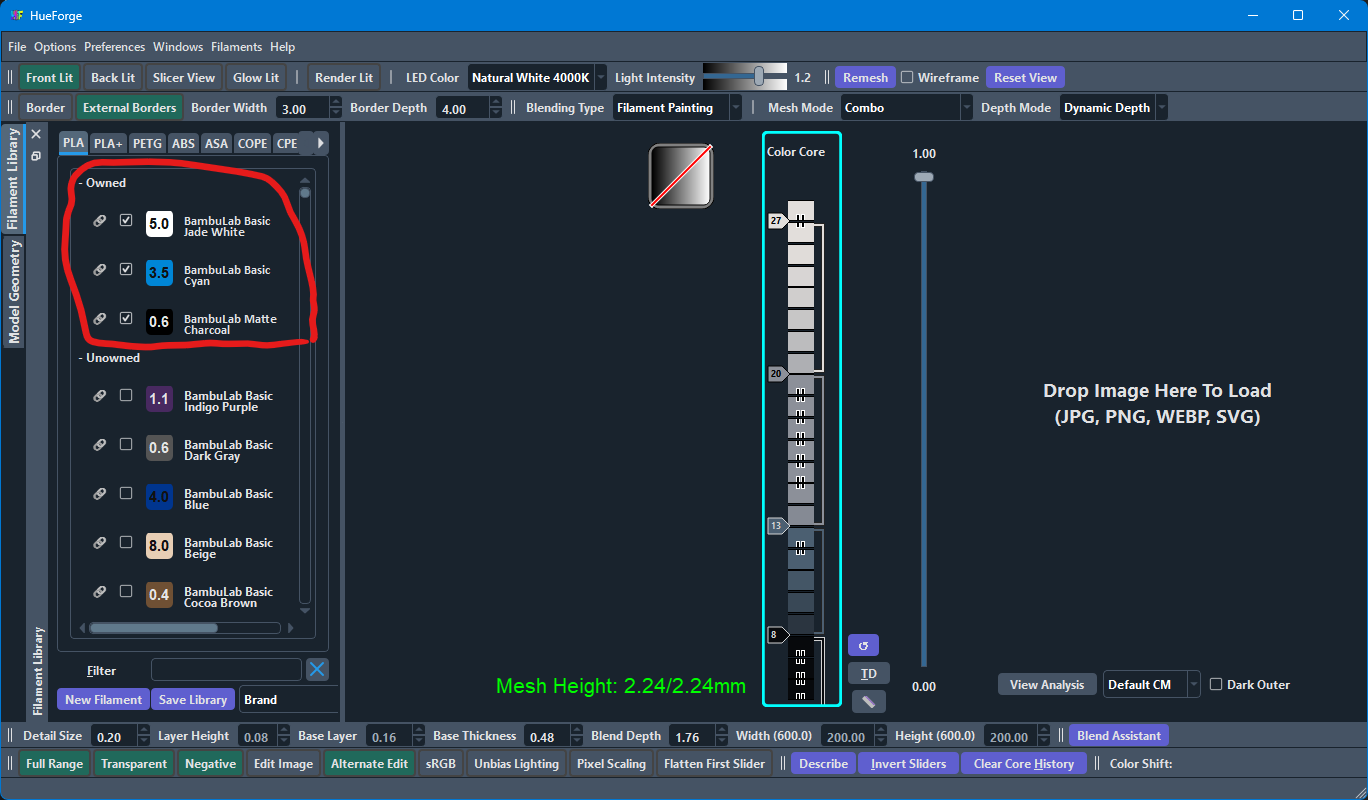Close the Filament Library panel
The width and height of the screenshot is (1368, 800).
coord(35,134)
